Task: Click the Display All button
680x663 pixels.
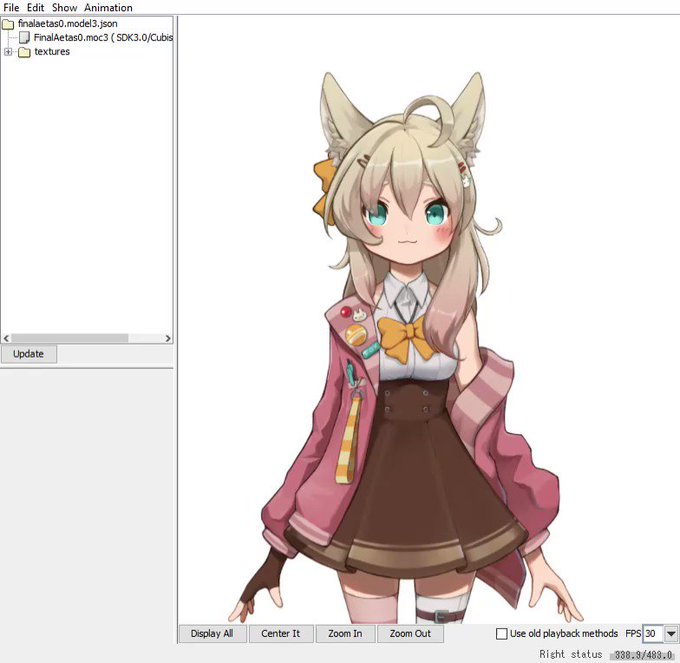Action: point(212,634)
